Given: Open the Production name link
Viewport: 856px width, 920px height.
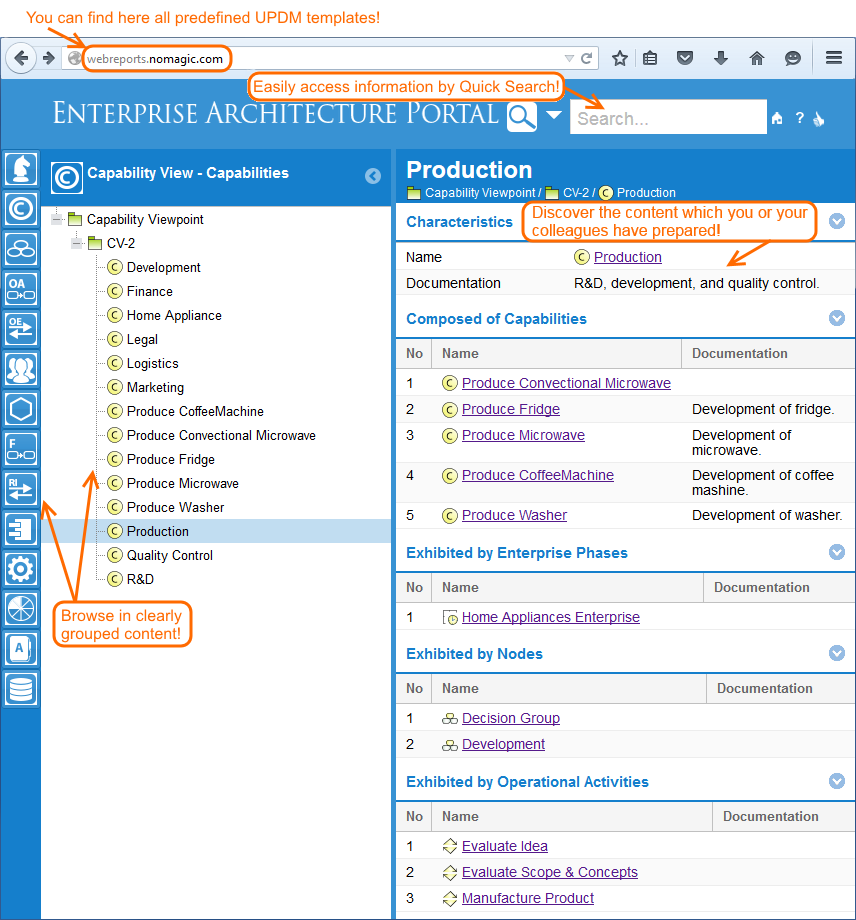Looking at the screenshot, I should (x=627, y=257).
